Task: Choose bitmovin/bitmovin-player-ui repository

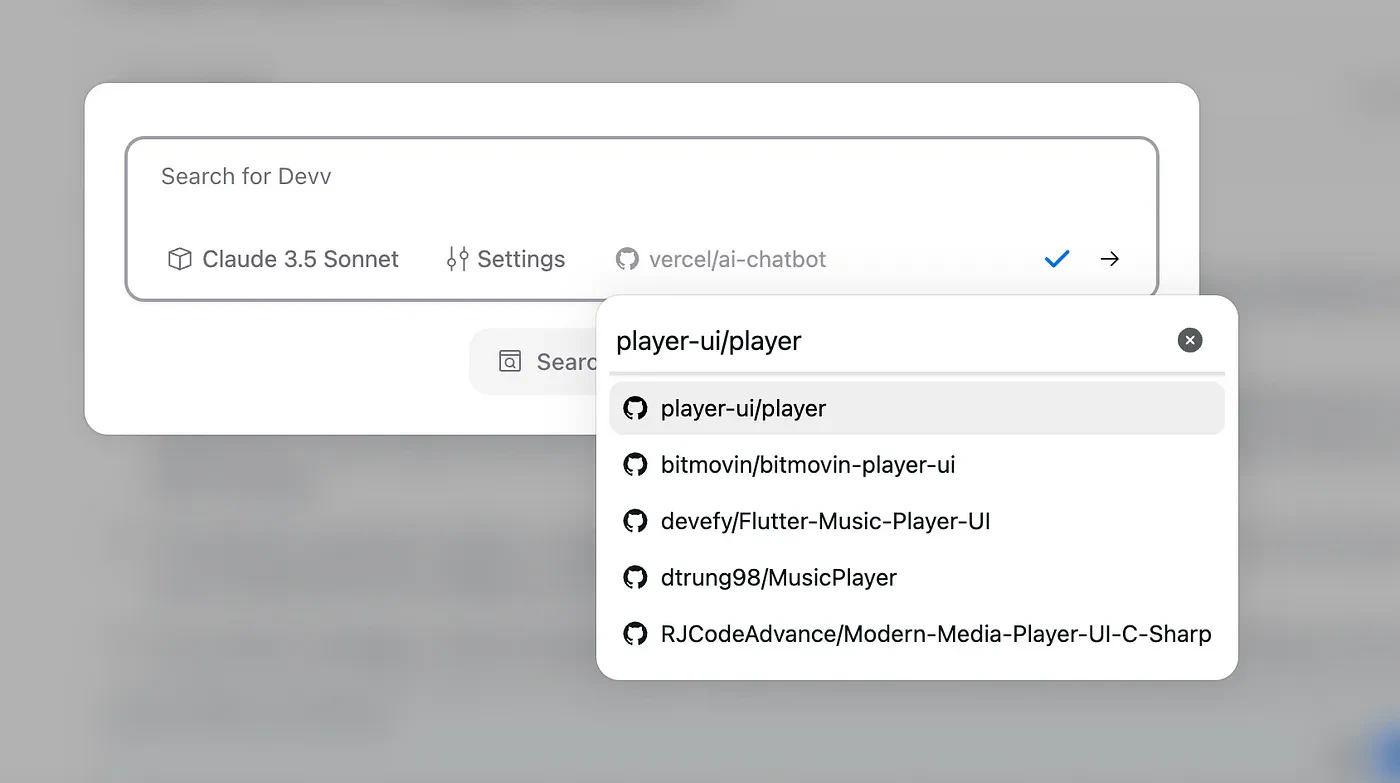Action: click(917, 465)
